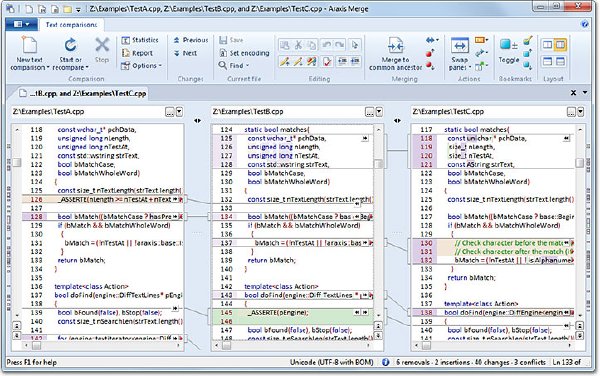Open the Statistics panel

click(x=140, y=40)
